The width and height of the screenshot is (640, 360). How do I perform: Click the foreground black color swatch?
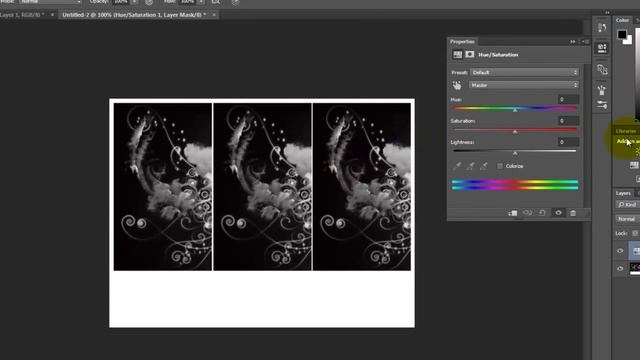click(622, 35)
